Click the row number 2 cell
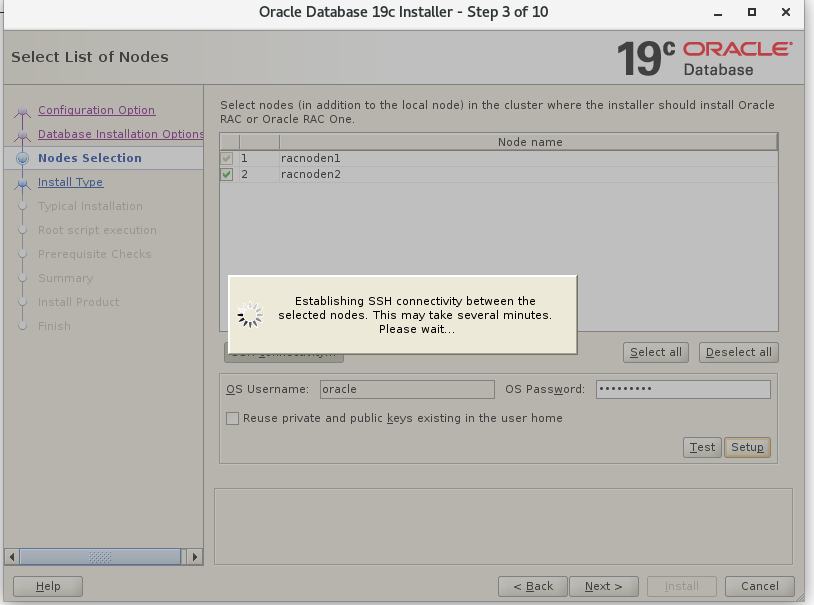 (259, 174)
